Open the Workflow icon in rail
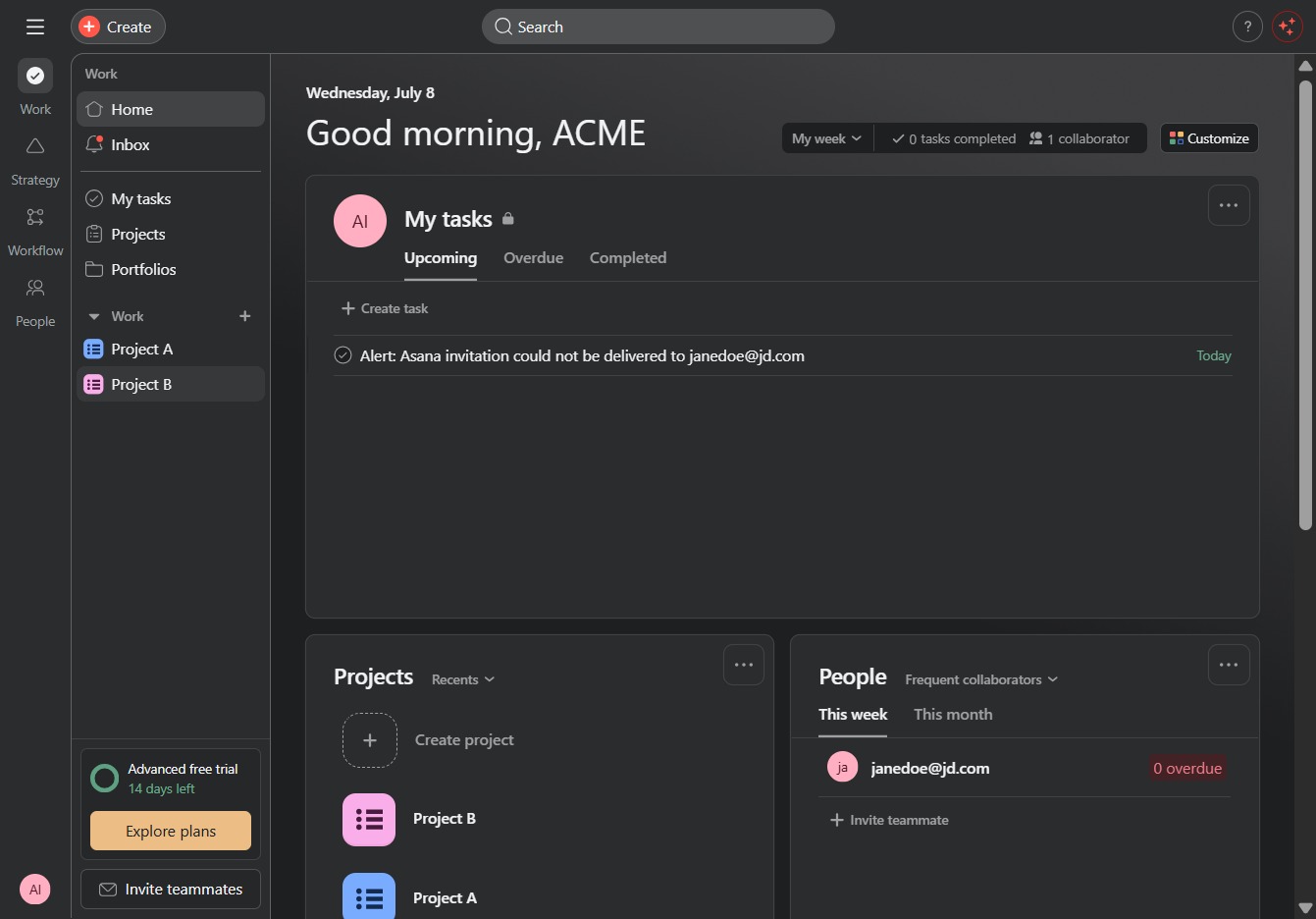This screenshot has width=1316, height=919. point(35,217)
